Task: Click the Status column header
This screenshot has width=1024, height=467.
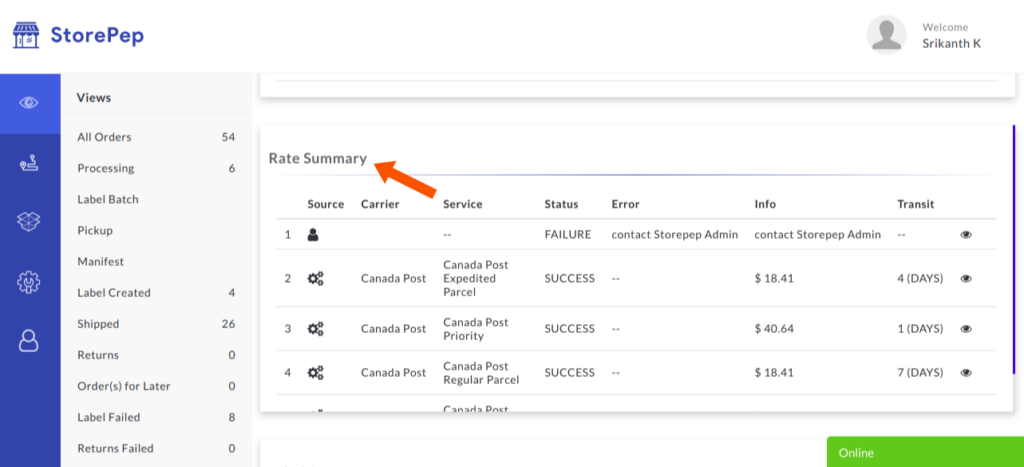Action: coord(562,204)
